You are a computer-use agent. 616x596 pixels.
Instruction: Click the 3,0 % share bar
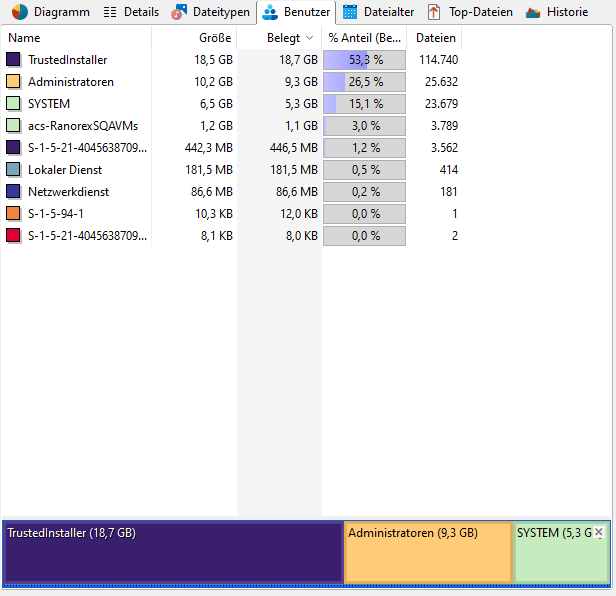tap(365, 126)
